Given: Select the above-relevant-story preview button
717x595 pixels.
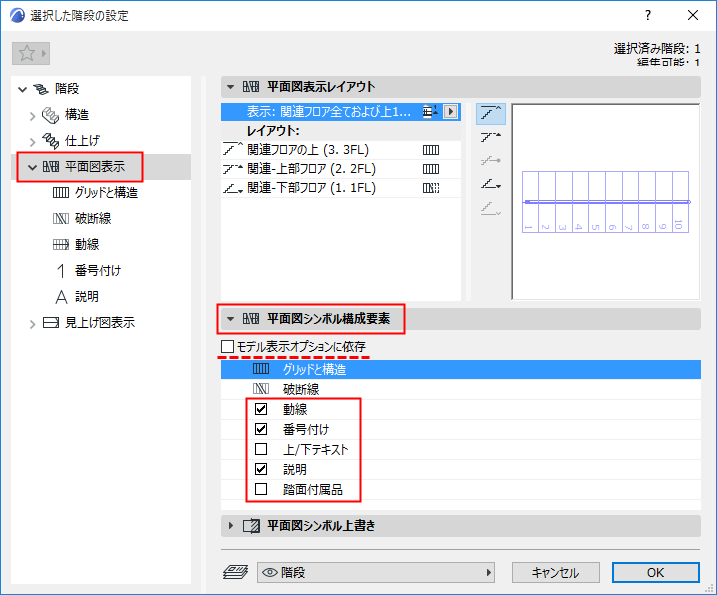Looking at the screenshot, I should point(491,113).
